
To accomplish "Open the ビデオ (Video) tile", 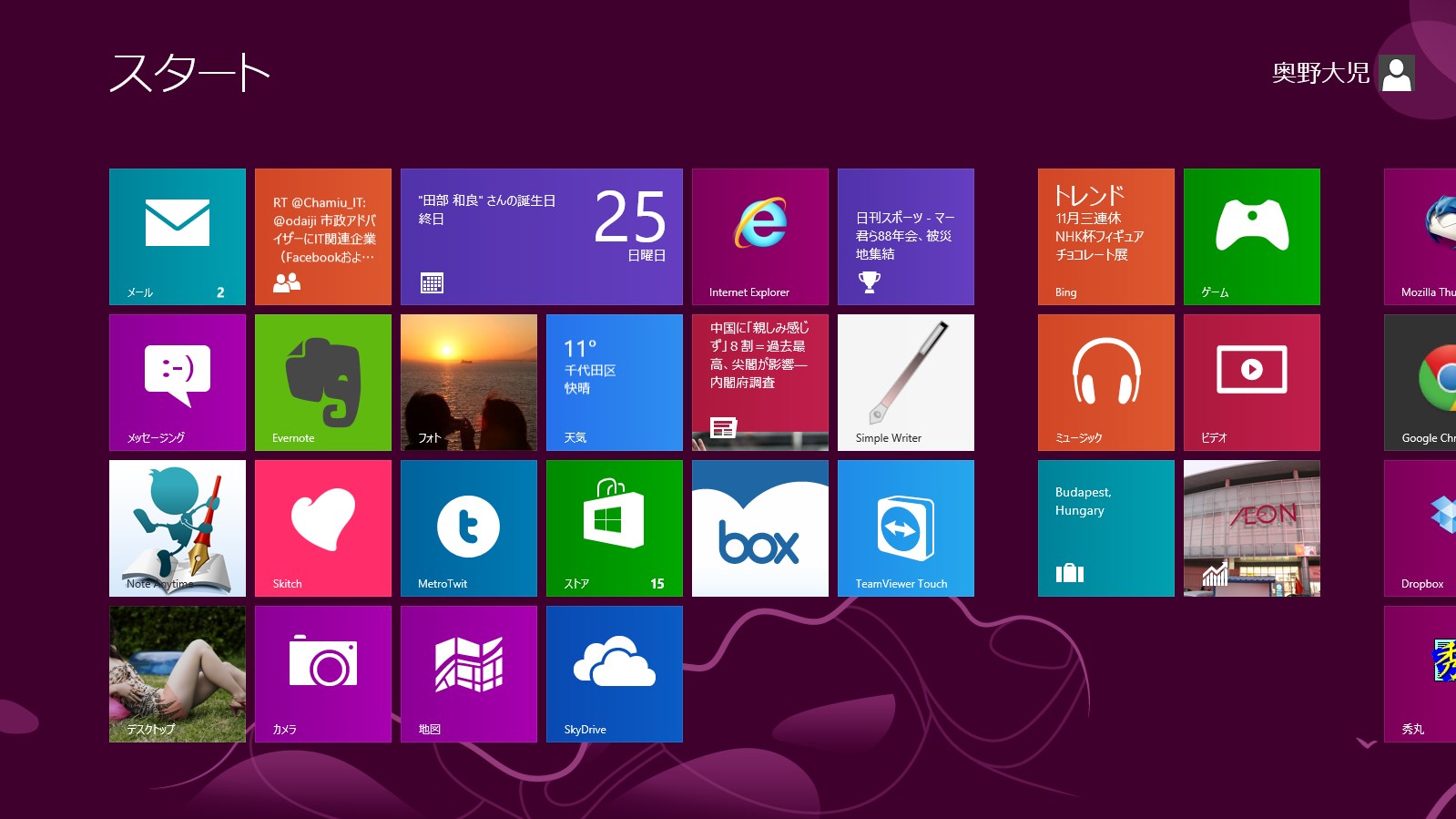I will pos(1252,383).
